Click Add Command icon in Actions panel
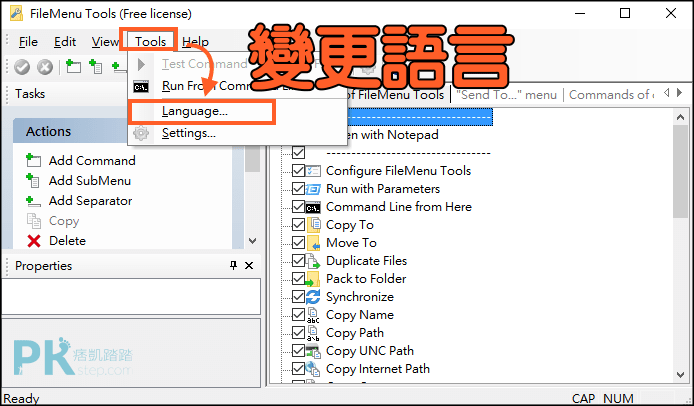Image resolution: width=694 pixels, height=406 pixels. 34,160
